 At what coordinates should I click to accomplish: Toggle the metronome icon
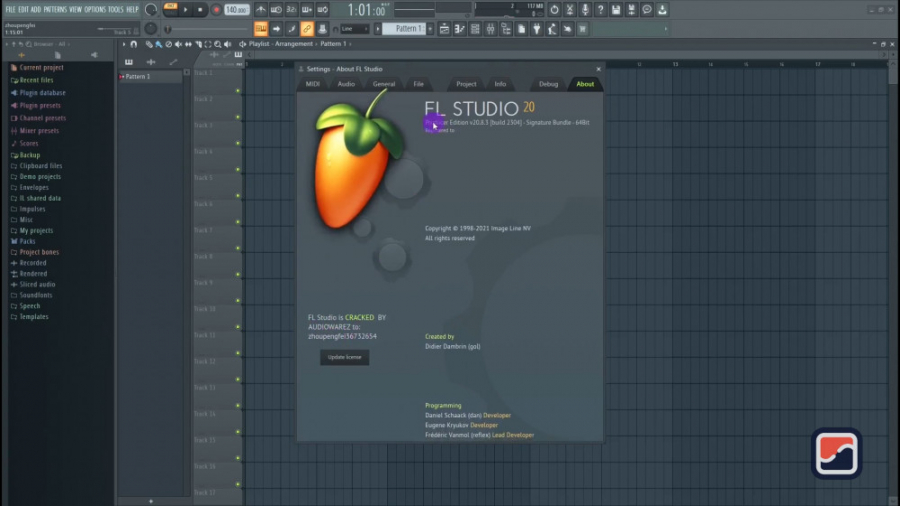pyautogui.click(x=261, y=10)
